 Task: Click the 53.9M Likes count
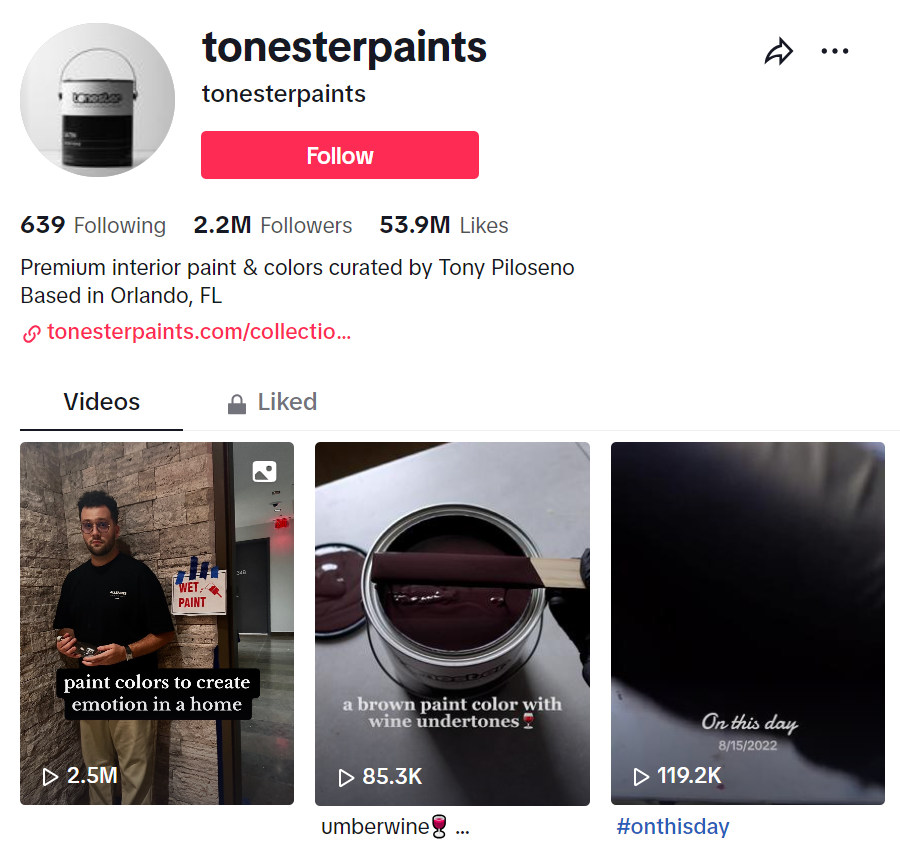pyautogui.click(x=443, y=226)
